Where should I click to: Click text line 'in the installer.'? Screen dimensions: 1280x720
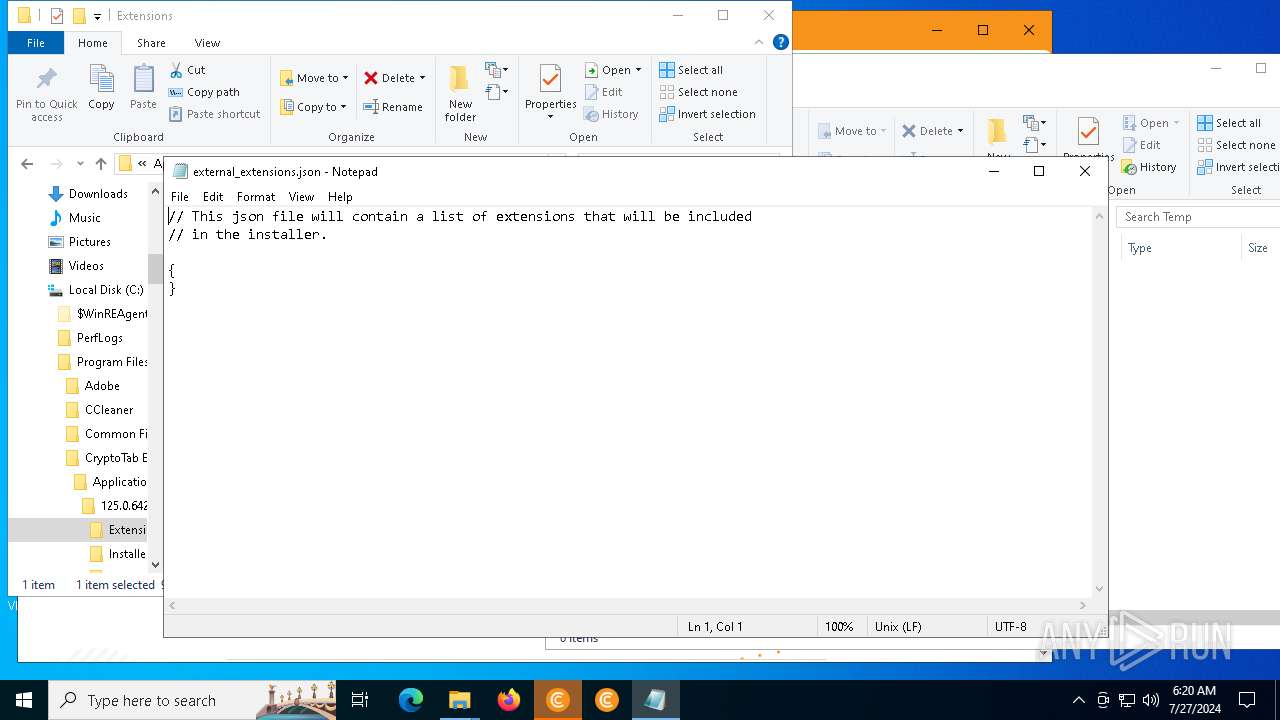click(259, 234)
